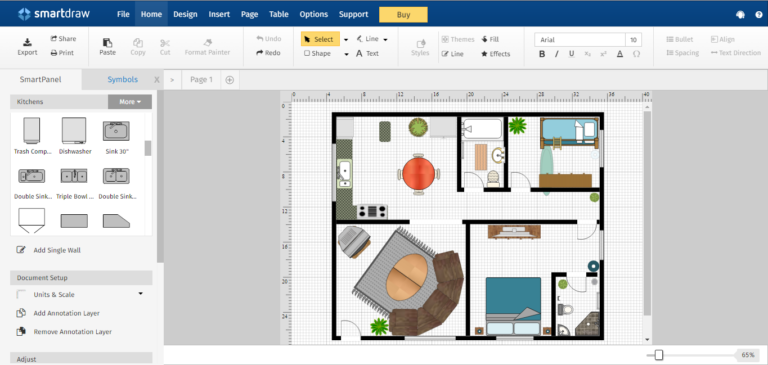Expand the Units & Scale arrow

point(141,293)
